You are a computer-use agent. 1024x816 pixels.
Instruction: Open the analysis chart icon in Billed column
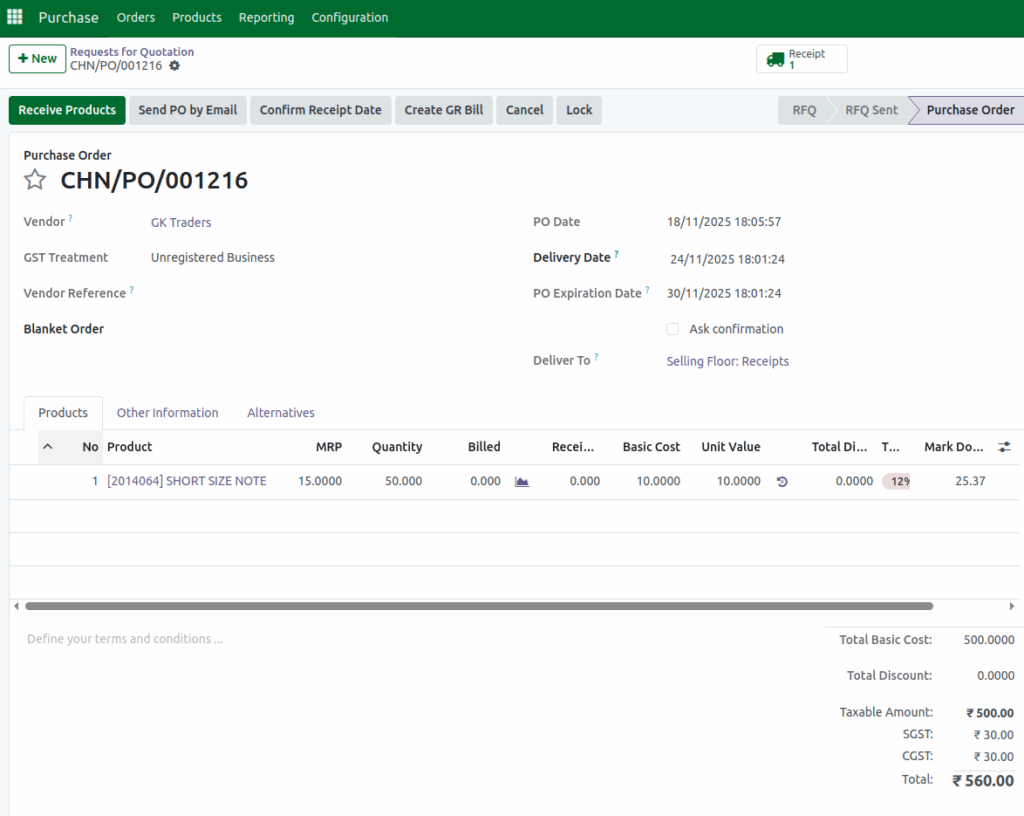pos(521,481)
